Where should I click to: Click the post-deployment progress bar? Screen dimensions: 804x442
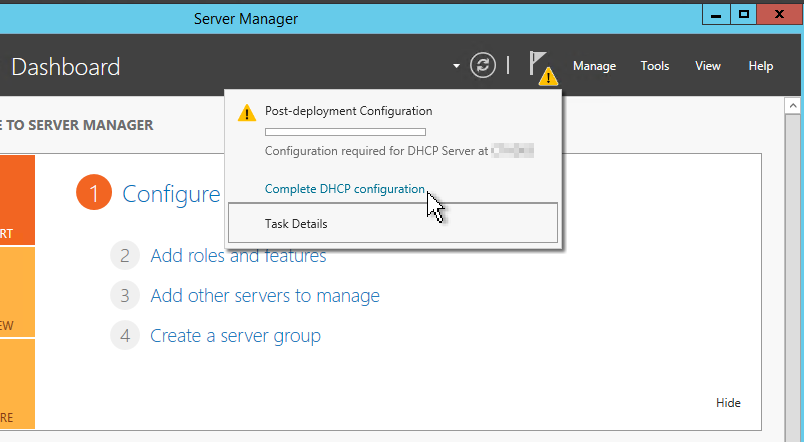pos(345,132)
